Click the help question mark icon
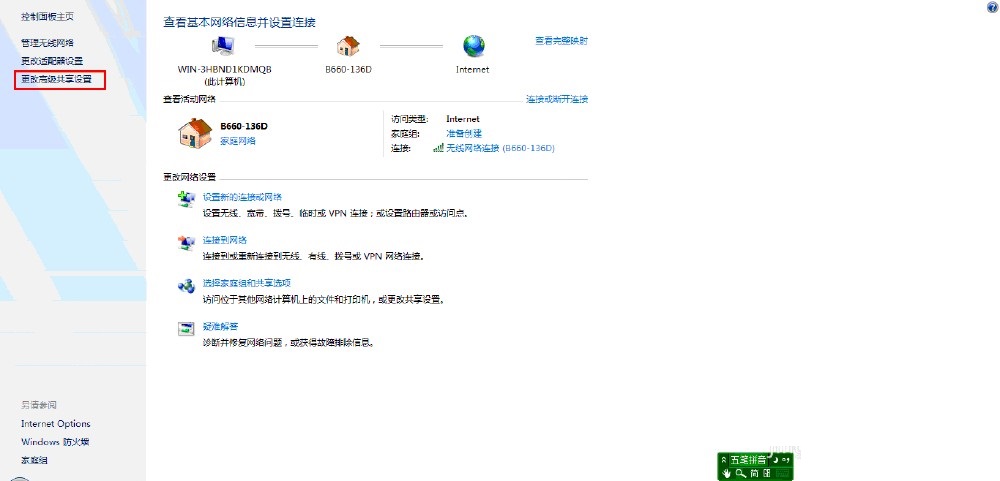 click(991, 7)
